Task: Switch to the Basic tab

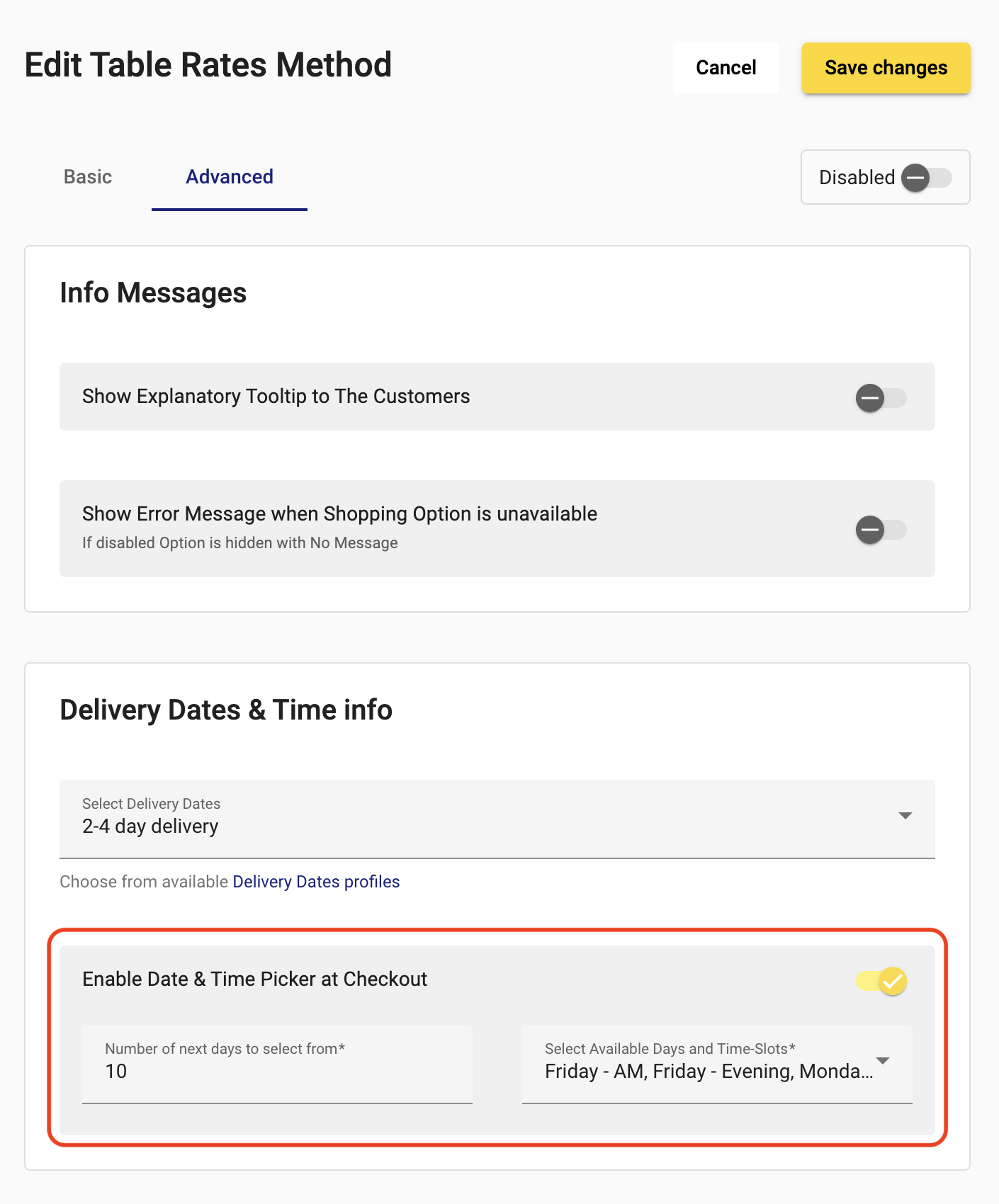Action: [87, 177]
